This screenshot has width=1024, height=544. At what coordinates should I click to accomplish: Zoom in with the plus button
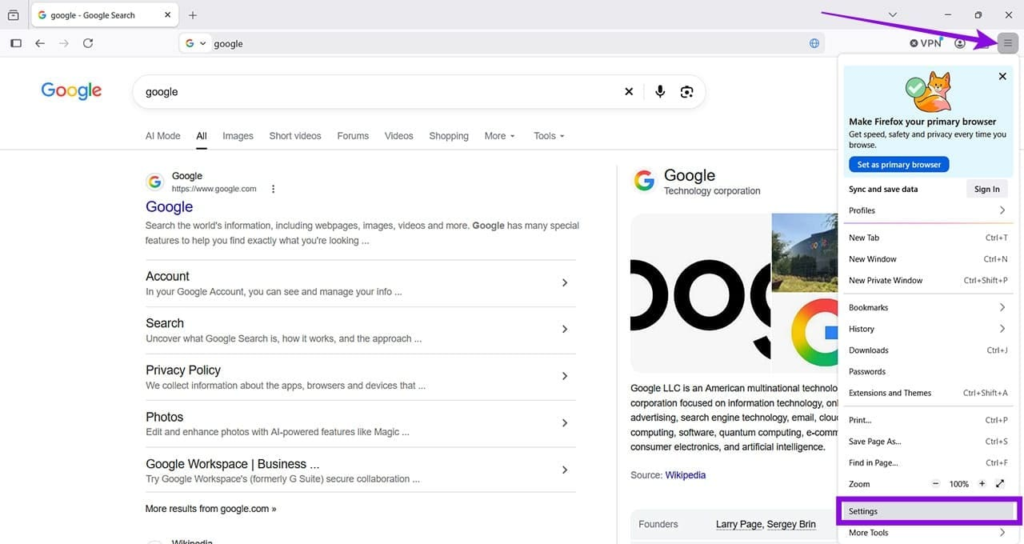click(982, 484)
